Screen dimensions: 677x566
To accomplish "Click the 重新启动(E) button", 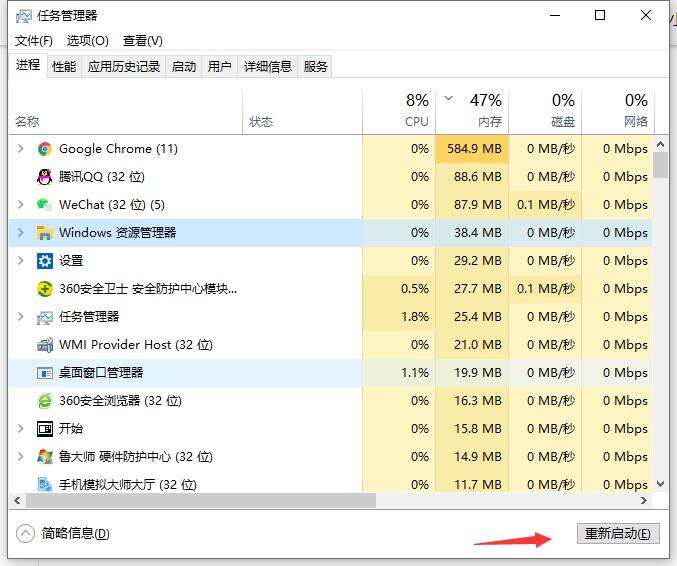I will tap(618, 534).
